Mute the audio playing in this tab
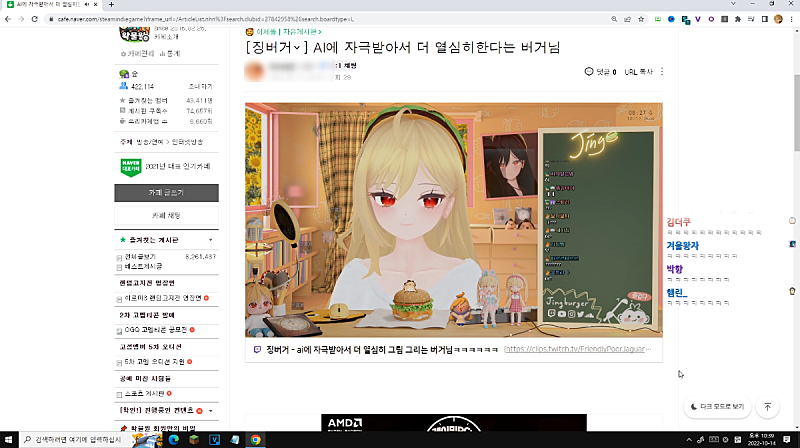This screenshot has height=448, width=800. click(87, 5)
